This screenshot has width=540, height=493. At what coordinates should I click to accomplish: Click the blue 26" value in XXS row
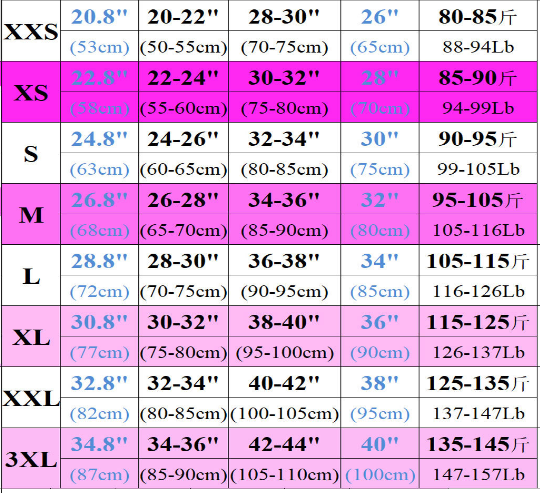coord(380,16)
